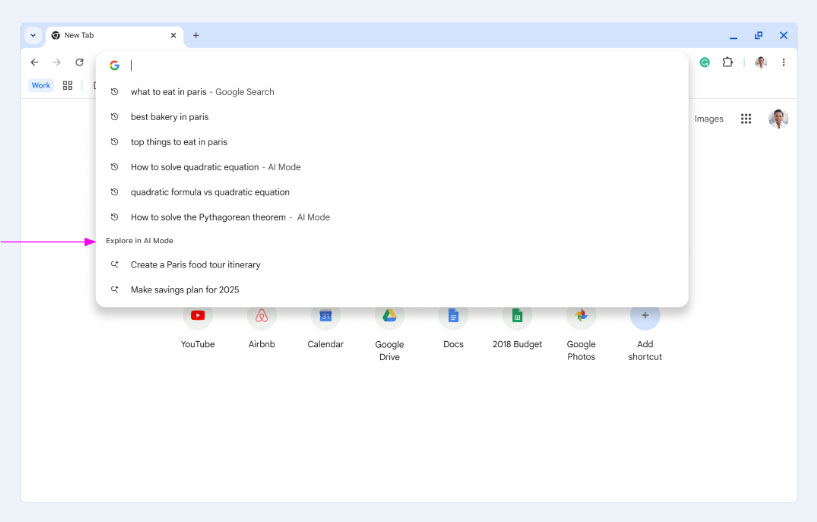Screen dimensions: 817x522
Task: Click the Add shortcut button
Action: (x=645, y=335)
